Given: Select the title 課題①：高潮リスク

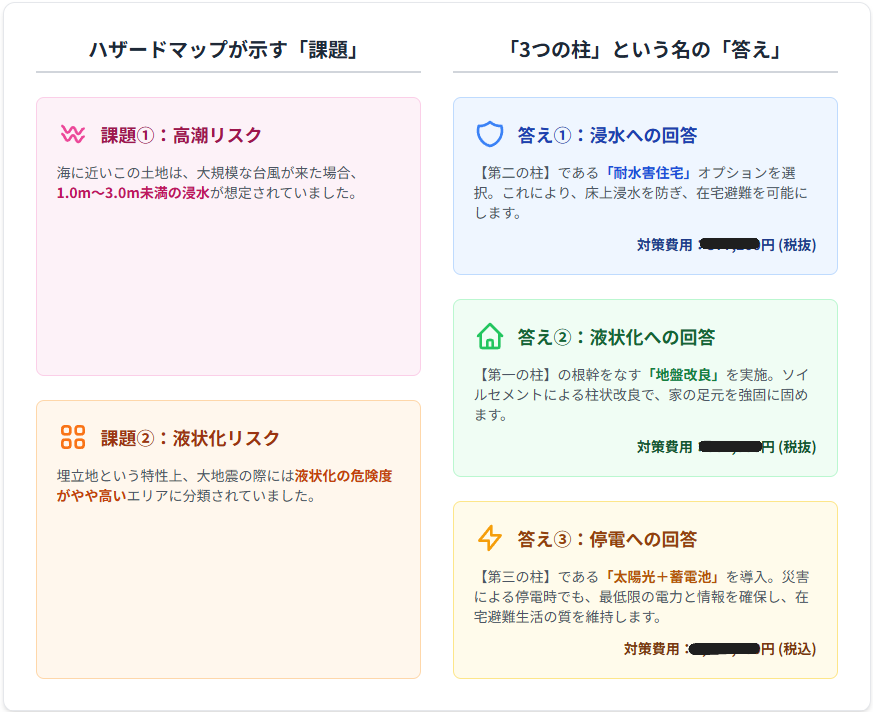Looking at the screenshot, I should point(181,135).
